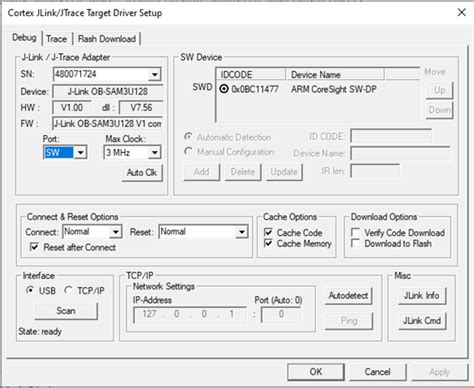Viewport: 474px width, 388px height.
Task: Open the Flash Download tab
Action: coord(107,39)
